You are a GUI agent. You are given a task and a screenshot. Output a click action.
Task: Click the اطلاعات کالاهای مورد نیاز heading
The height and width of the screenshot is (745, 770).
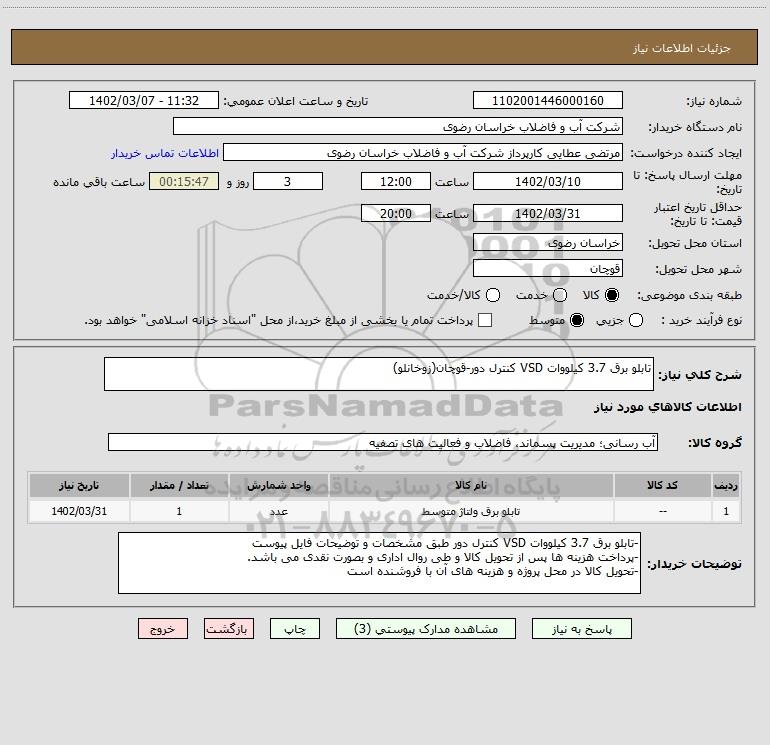pyautogui.click(x=667, y=407)
